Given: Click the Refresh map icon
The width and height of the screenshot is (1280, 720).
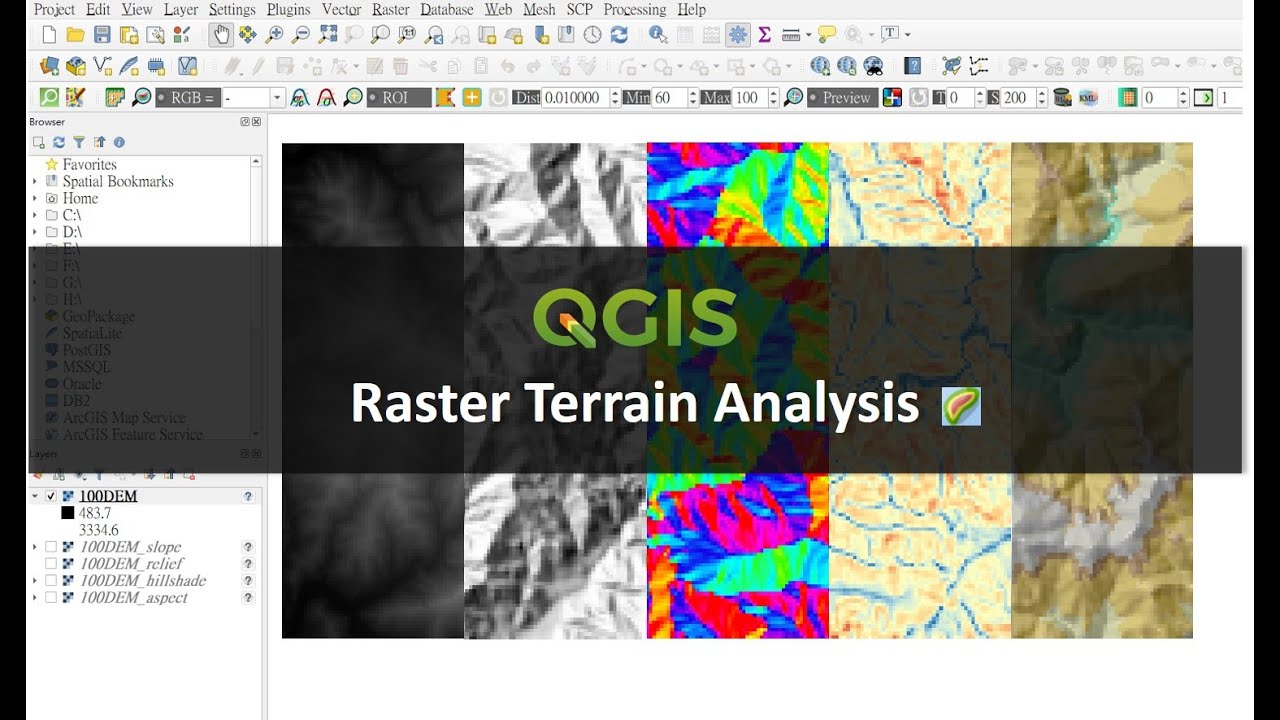Looking at the screenshot, I should (x=619, y=35).
